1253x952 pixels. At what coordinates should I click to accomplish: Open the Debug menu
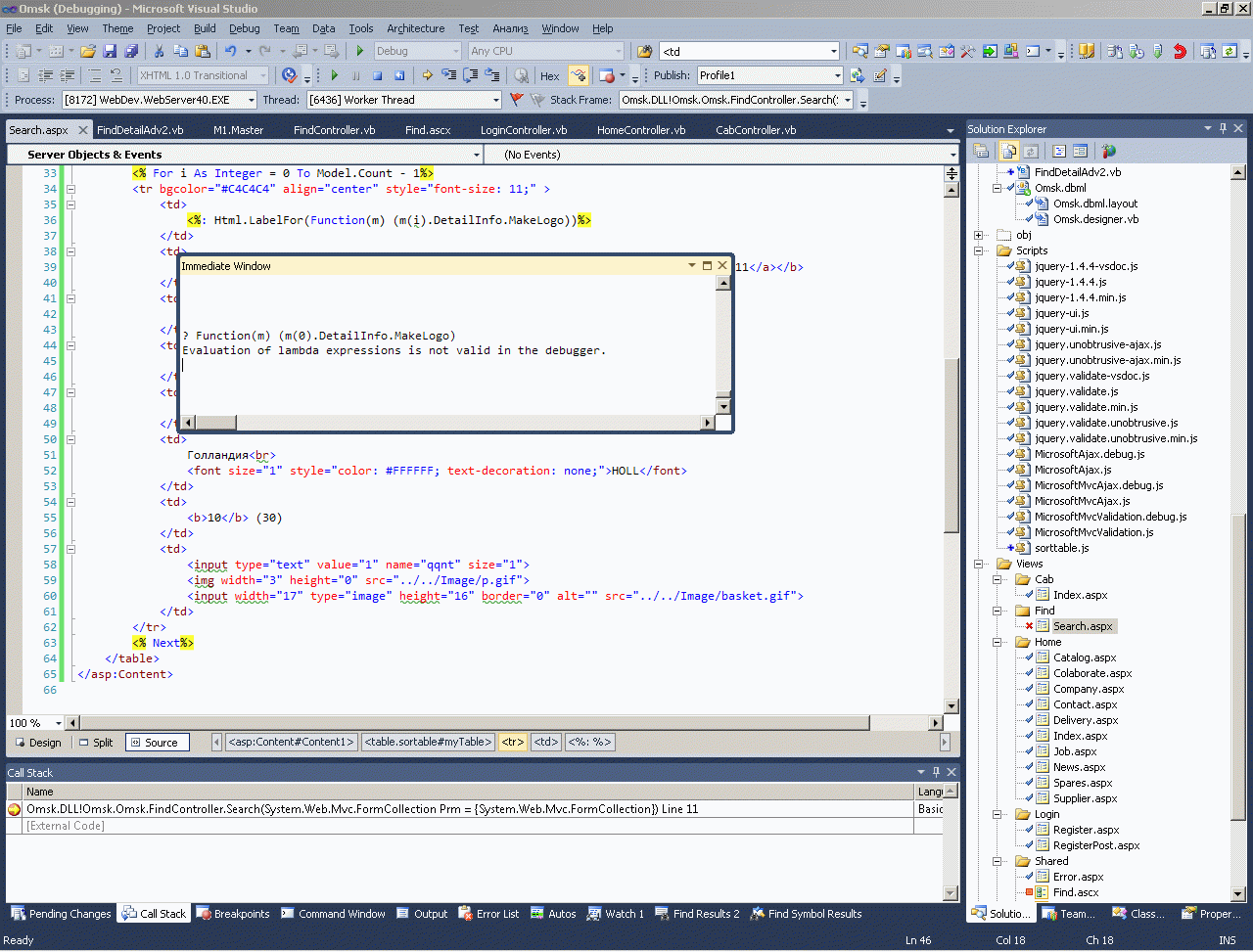244,28
